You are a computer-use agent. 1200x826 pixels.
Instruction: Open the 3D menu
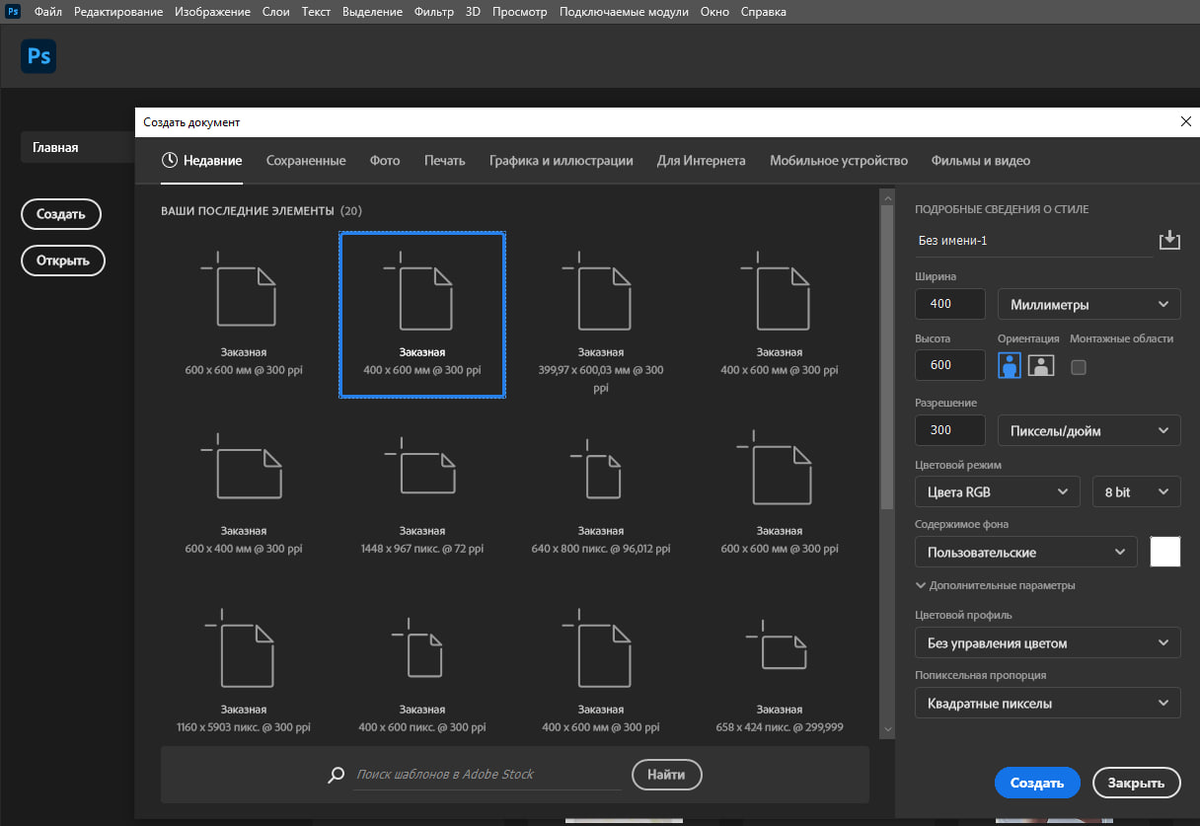click(x=473, y=12)
